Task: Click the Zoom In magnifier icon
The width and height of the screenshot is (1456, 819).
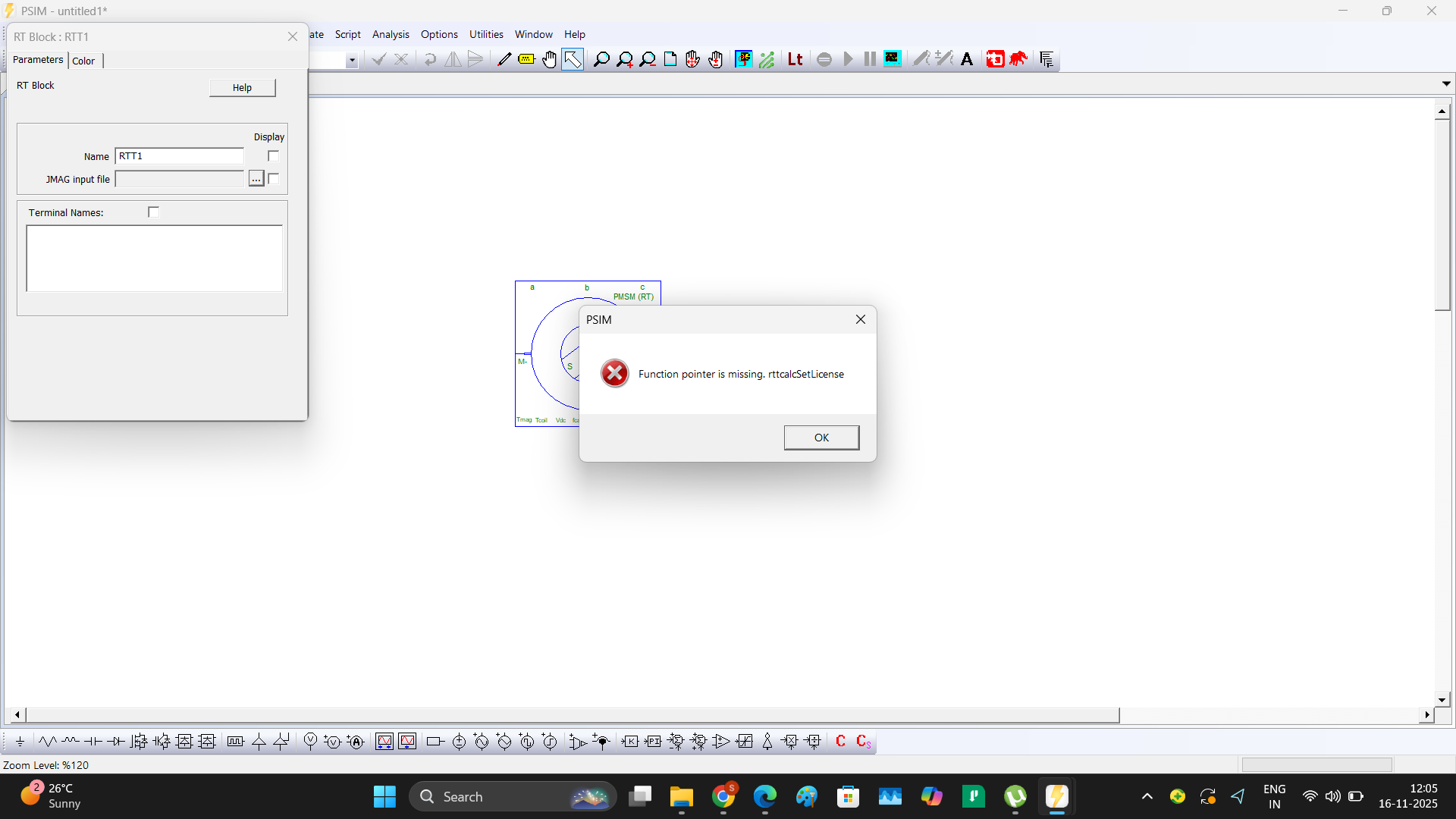Action: pos(624,59)
